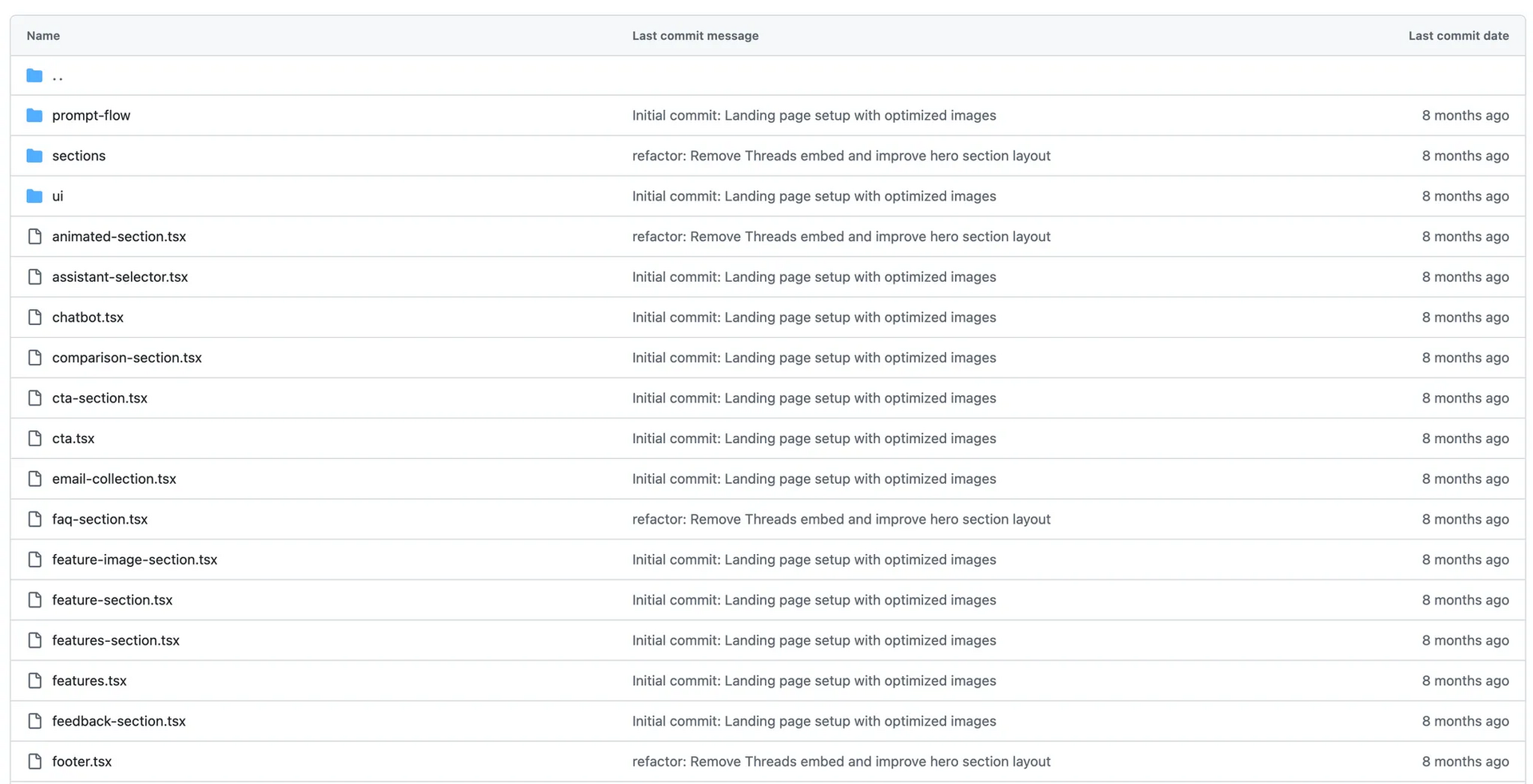Open feature-image-section.tsx file
The width and height of the screenshot is (1533, 784).
click(134, 560)
